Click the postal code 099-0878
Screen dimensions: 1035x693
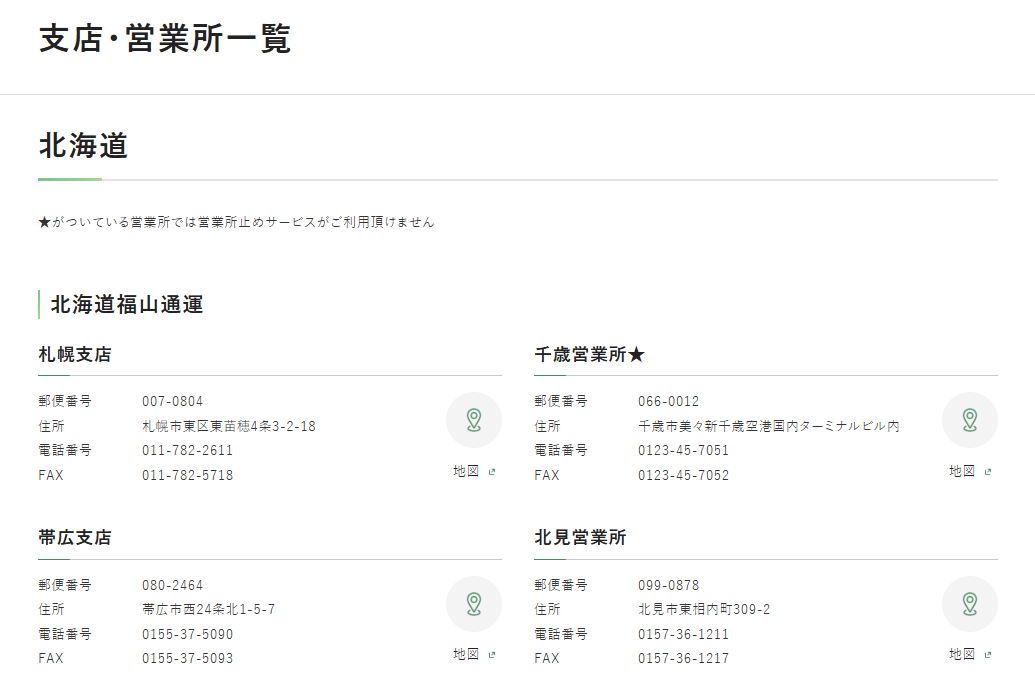click(668, 585)
